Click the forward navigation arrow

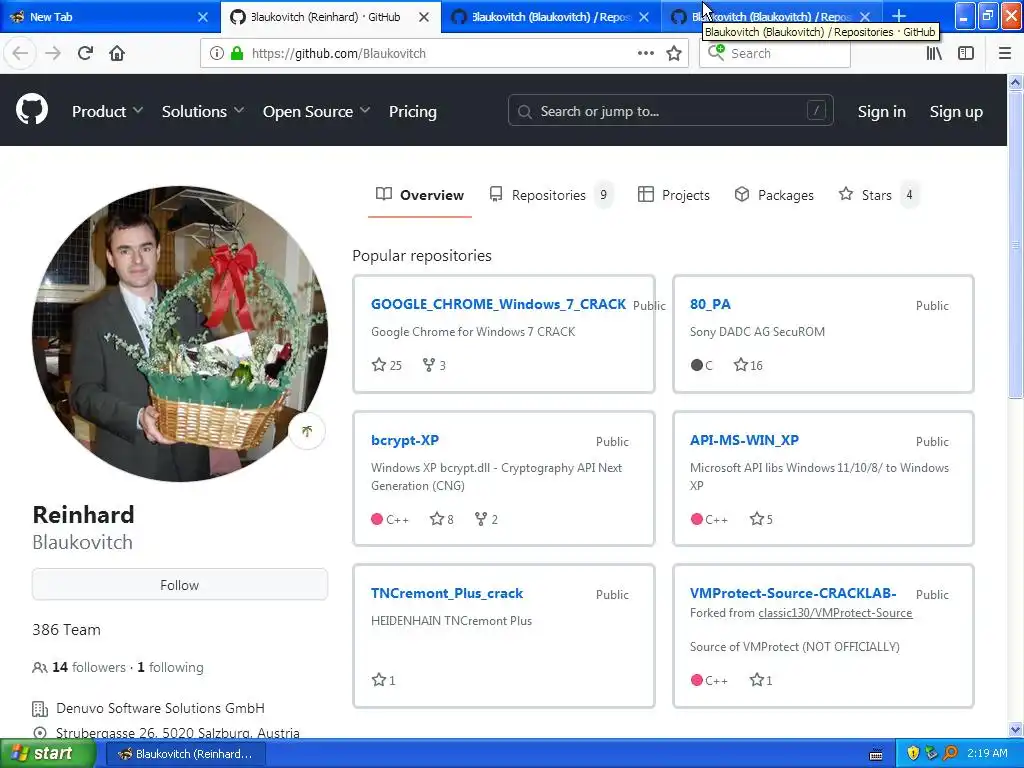[x=53, y=53]
